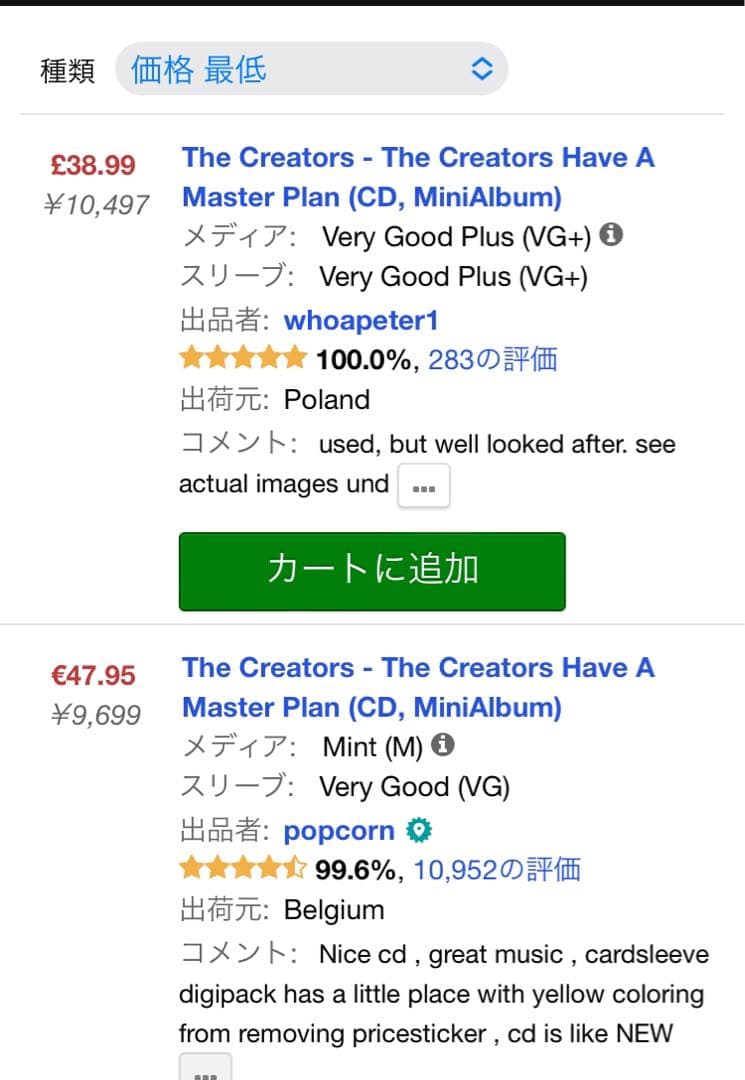Expand popcorn's full seller comment
The height and width of the screenshot is (1080, 745).
[205, 1072]
